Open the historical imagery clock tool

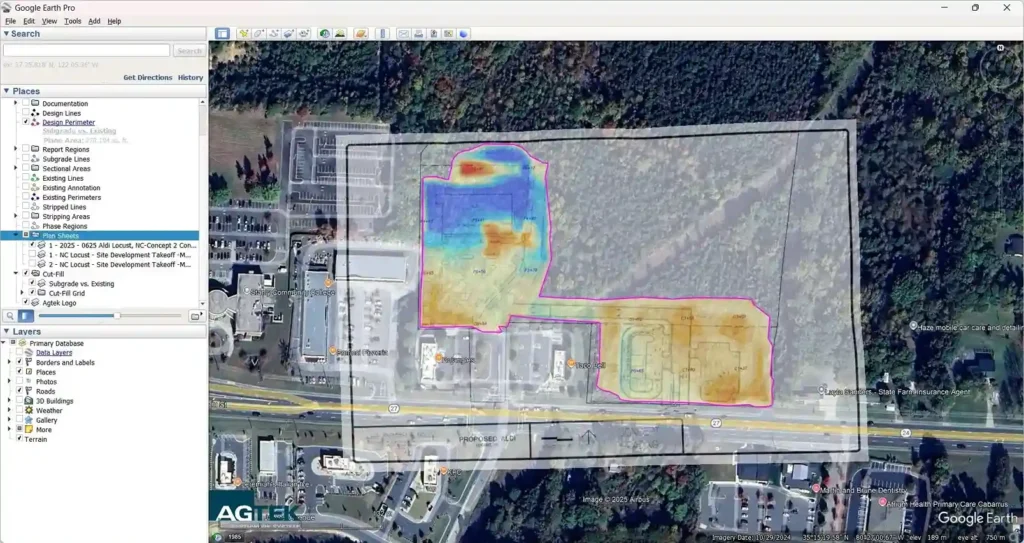[325, 33]
